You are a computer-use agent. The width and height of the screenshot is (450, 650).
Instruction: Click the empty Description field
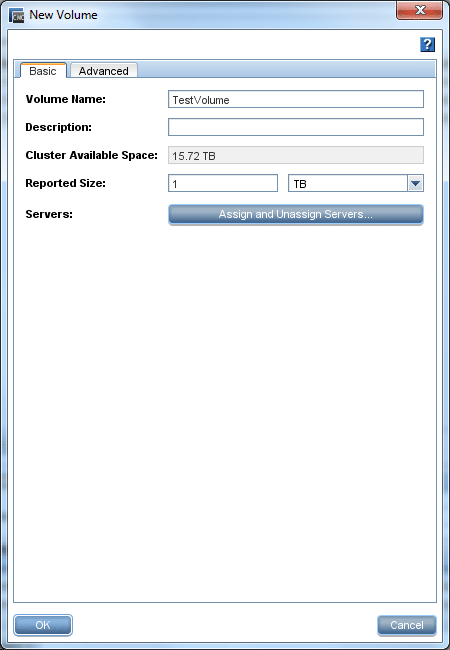point(296,127)
